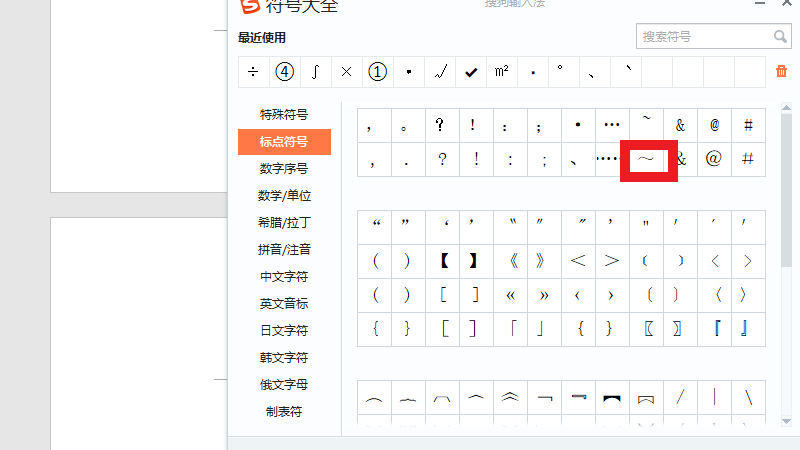Go to the 日文字符 category
800x450 pixels.
point(284,330)
